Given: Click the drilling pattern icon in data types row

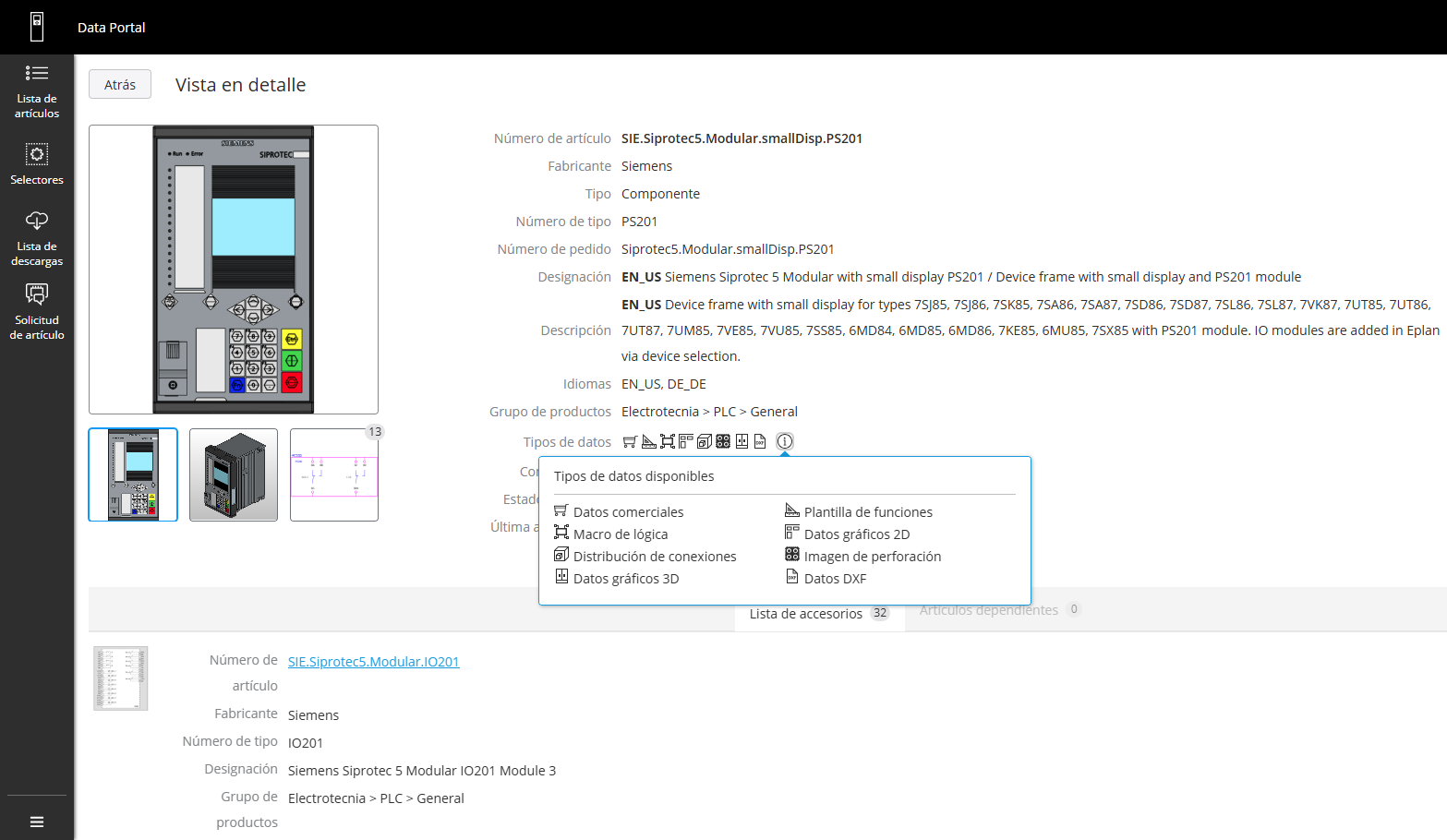Looking at the screenshot, I should (x=723, y=442).
